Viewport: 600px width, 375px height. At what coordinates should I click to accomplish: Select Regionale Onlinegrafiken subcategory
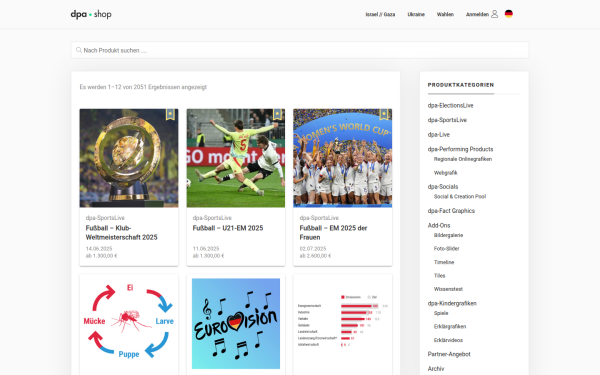click(463, 159)
